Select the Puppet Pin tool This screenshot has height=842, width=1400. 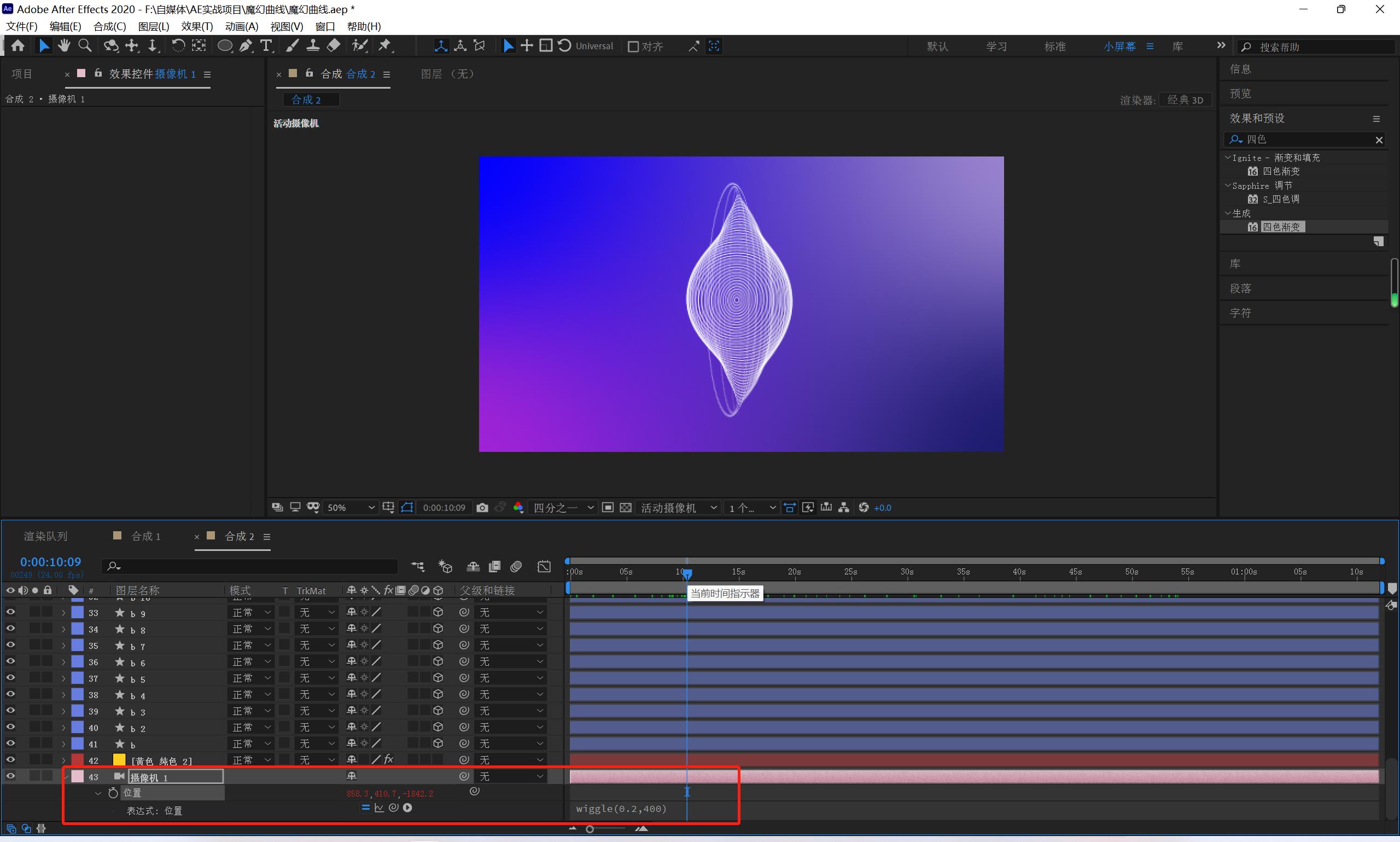385,46
